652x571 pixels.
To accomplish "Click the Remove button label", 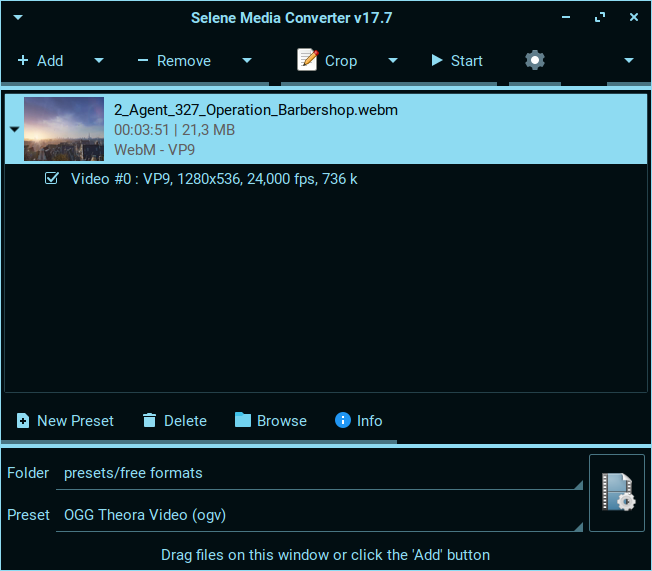I will click(x=184, y=61).
